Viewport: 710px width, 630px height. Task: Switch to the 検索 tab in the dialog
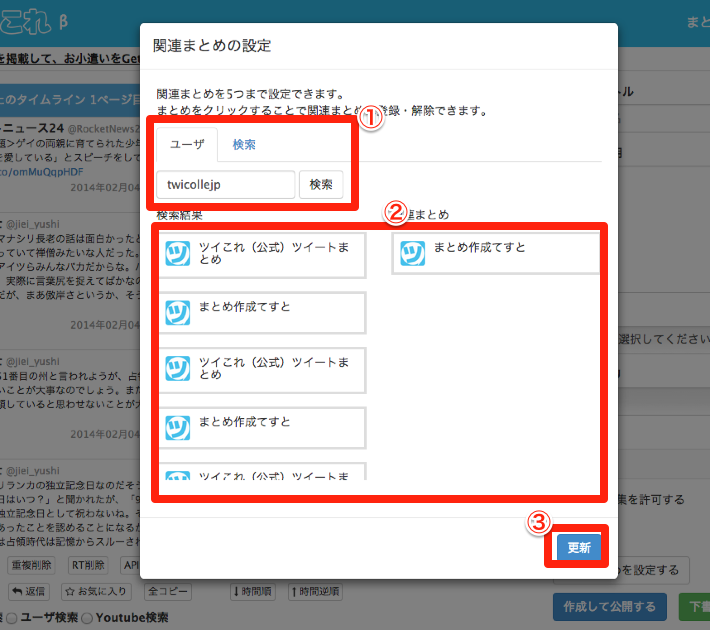tap(244, 144)
